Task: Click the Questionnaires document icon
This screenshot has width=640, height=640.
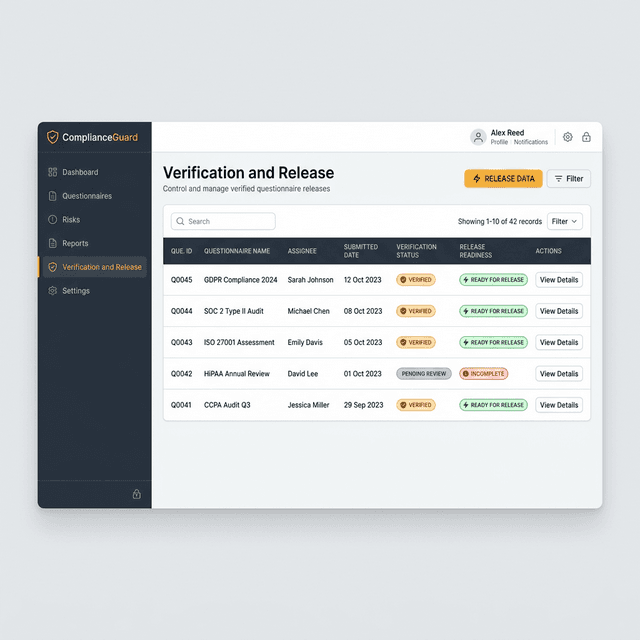Action: coord(53,196)
